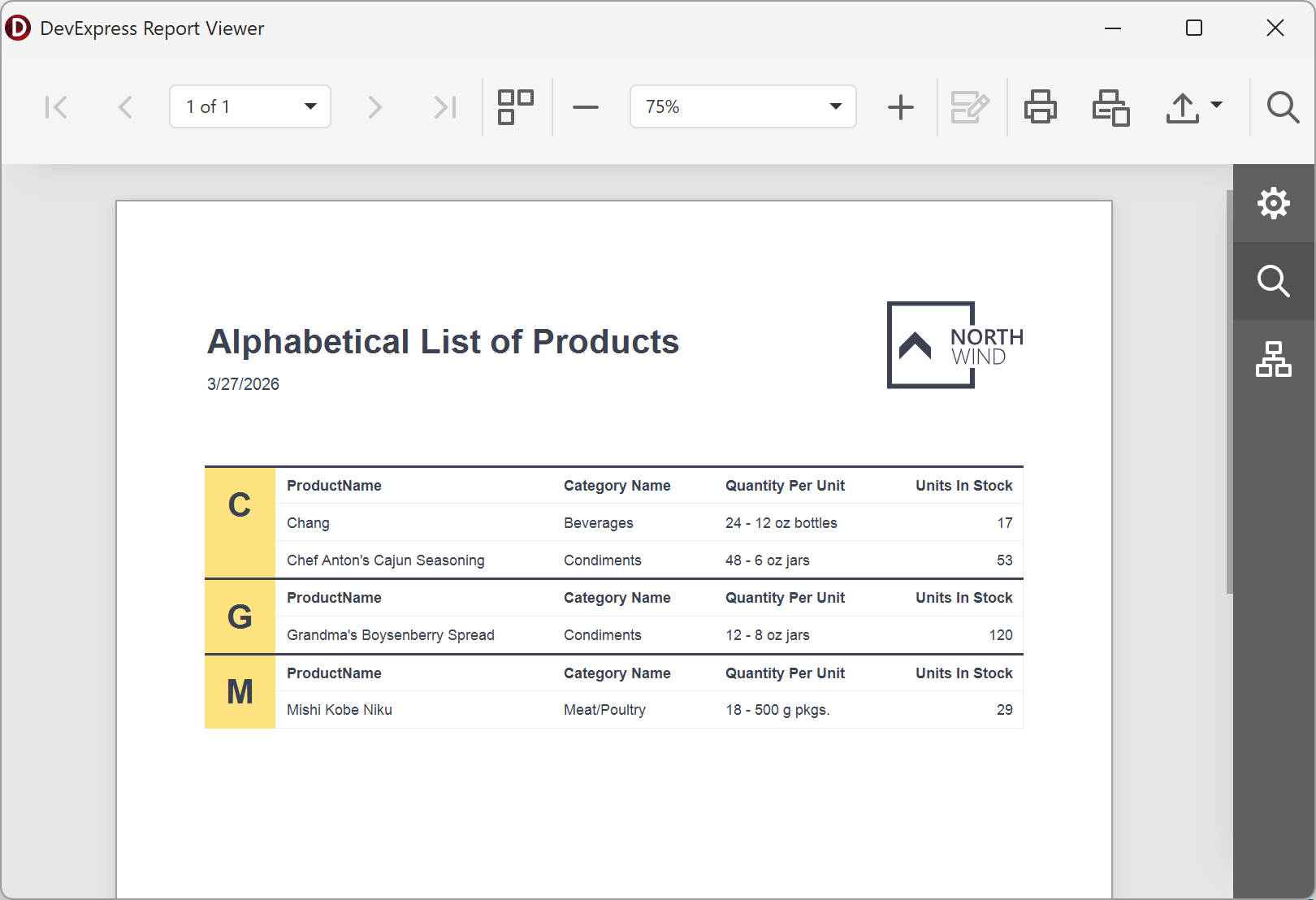
Task: Select 'Chef Anton's Cajun Seasoning' cell
Action: (385, 560)
